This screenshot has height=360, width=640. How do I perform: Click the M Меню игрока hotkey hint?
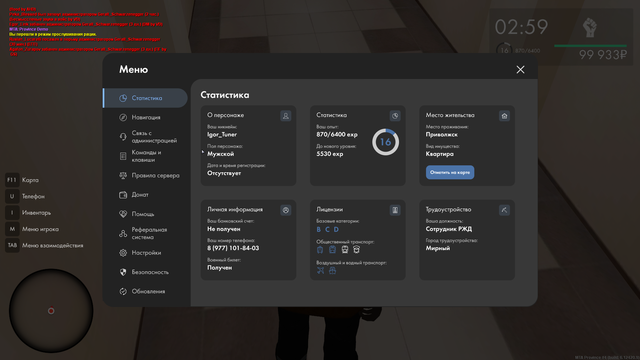[x=32, y=229]
